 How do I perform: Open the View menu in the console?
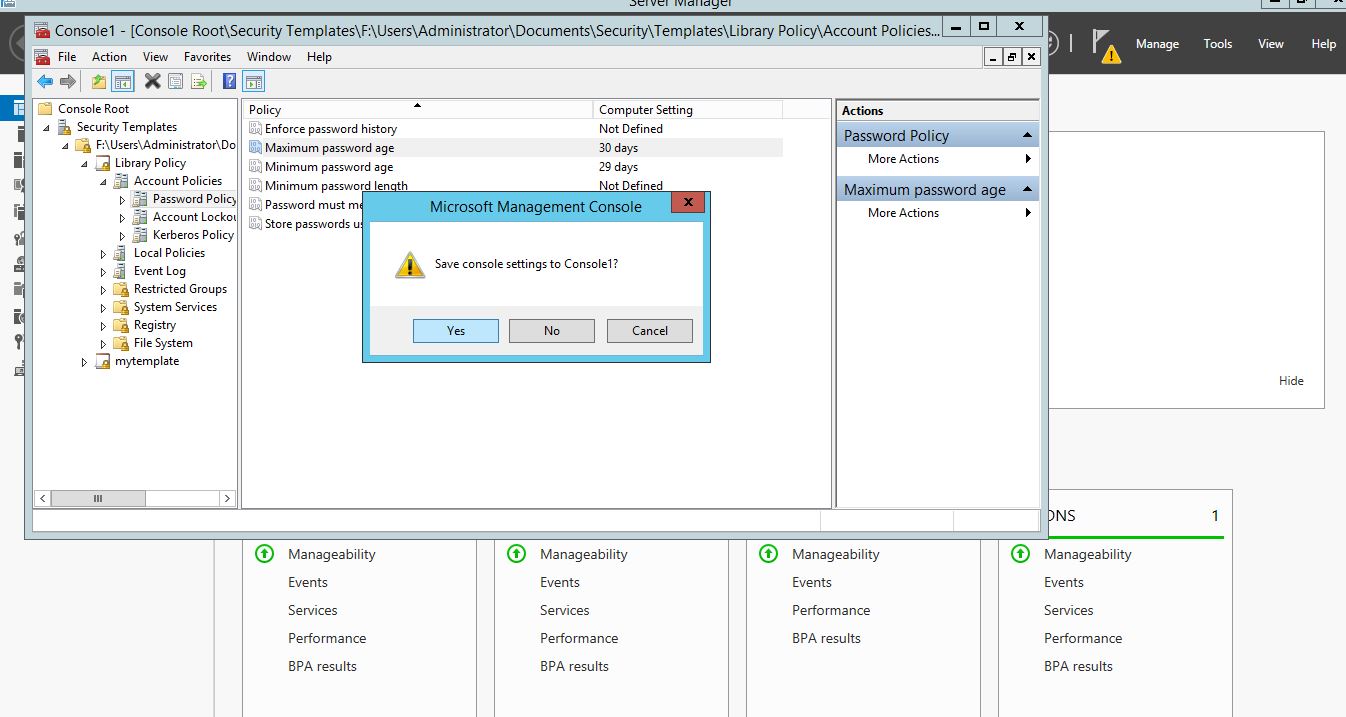point(156,57)
